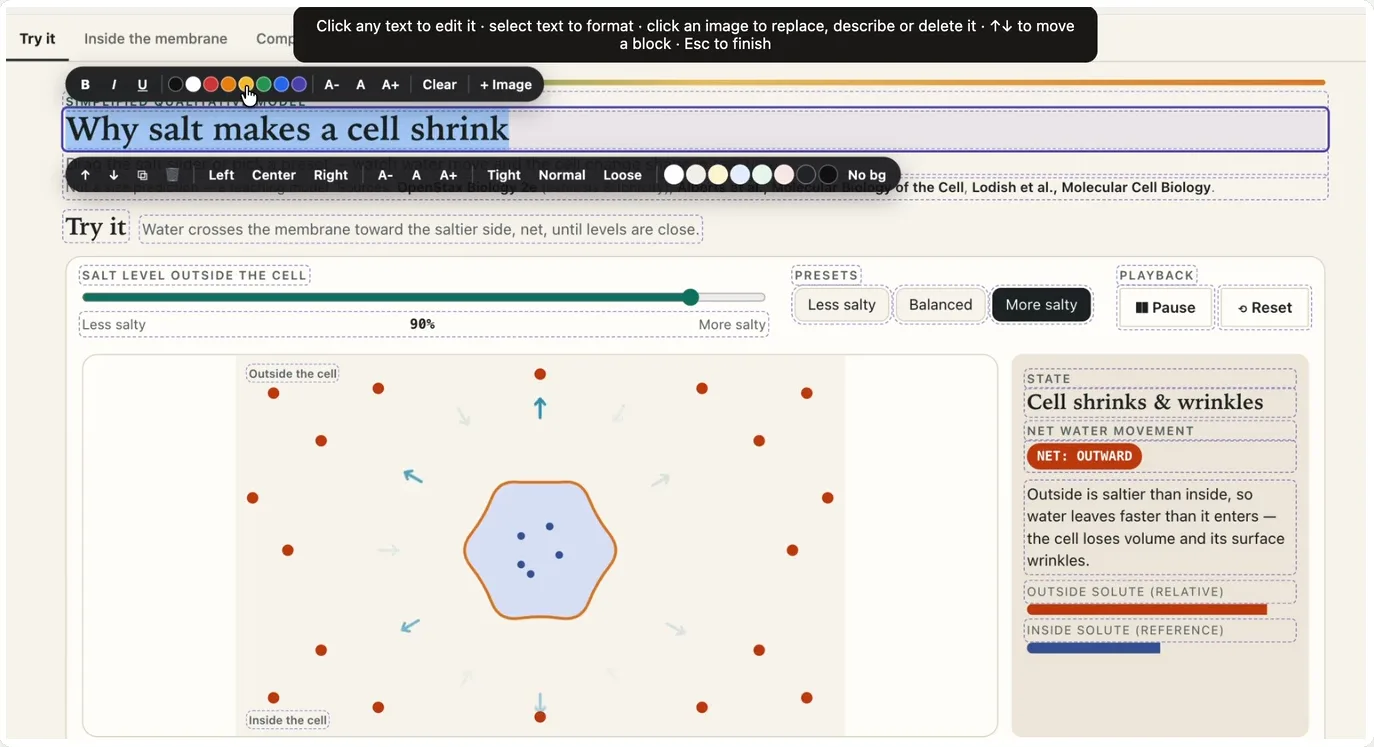Insert a picture with + Image
1374x747 pixels.
click(x=506, y=85)
